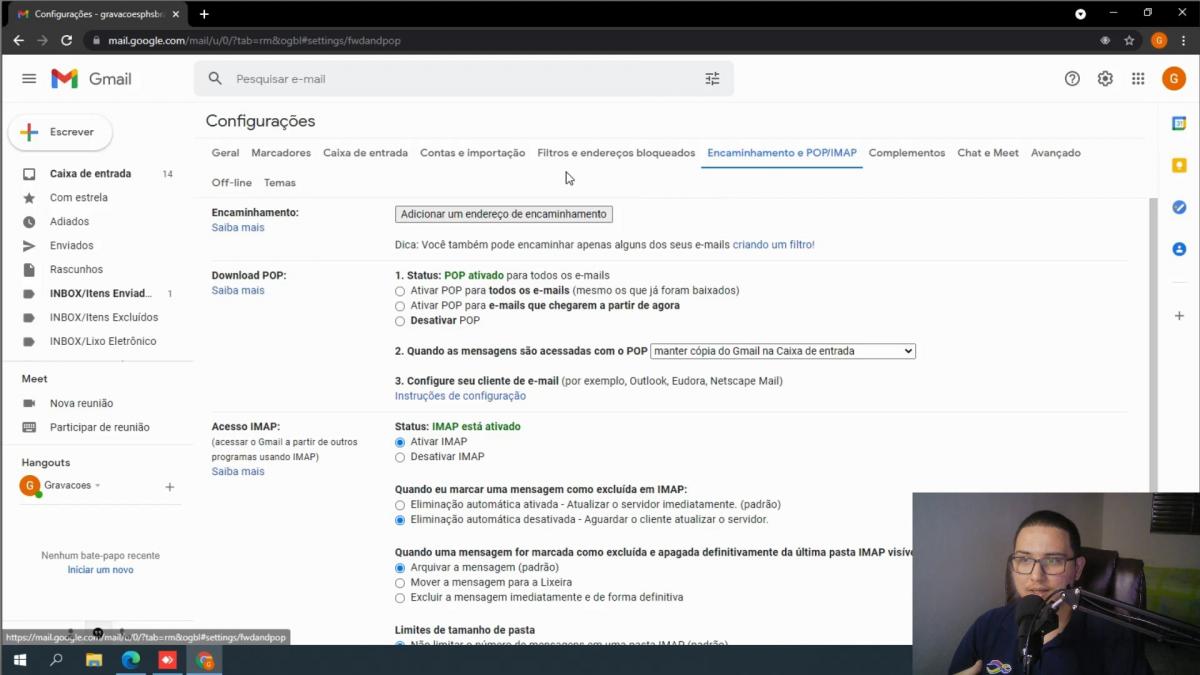Select Ativar IMAP radio
1200x675 pixels.
click(400, 442)
